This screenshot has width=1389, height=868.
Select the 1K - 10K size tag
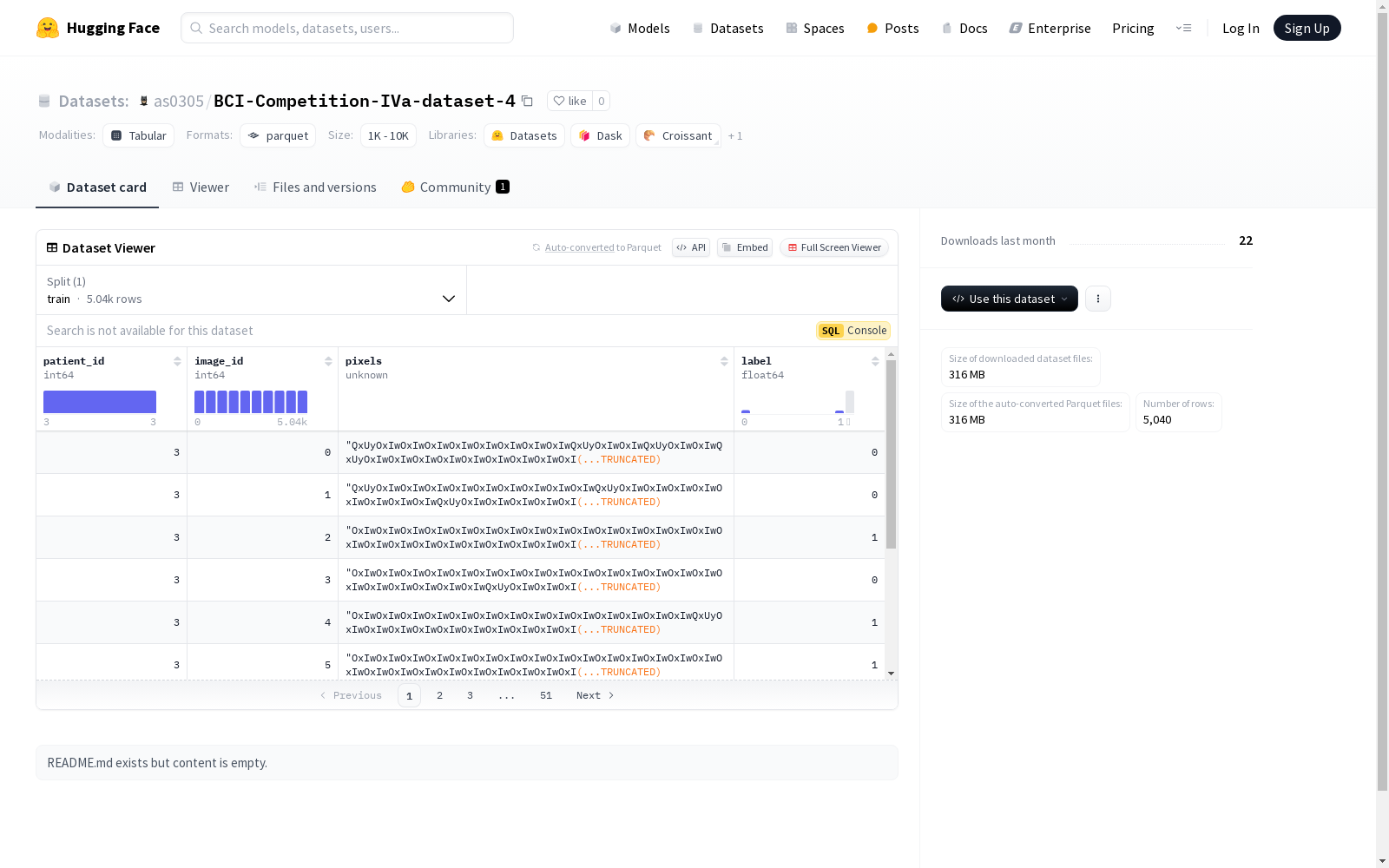388,135
